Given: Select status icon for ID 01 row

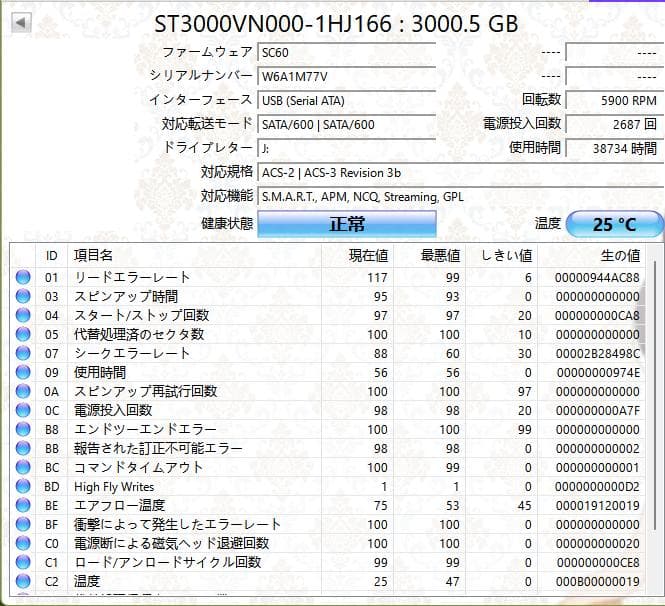Looking at the screenshot, I should (23, 277).
